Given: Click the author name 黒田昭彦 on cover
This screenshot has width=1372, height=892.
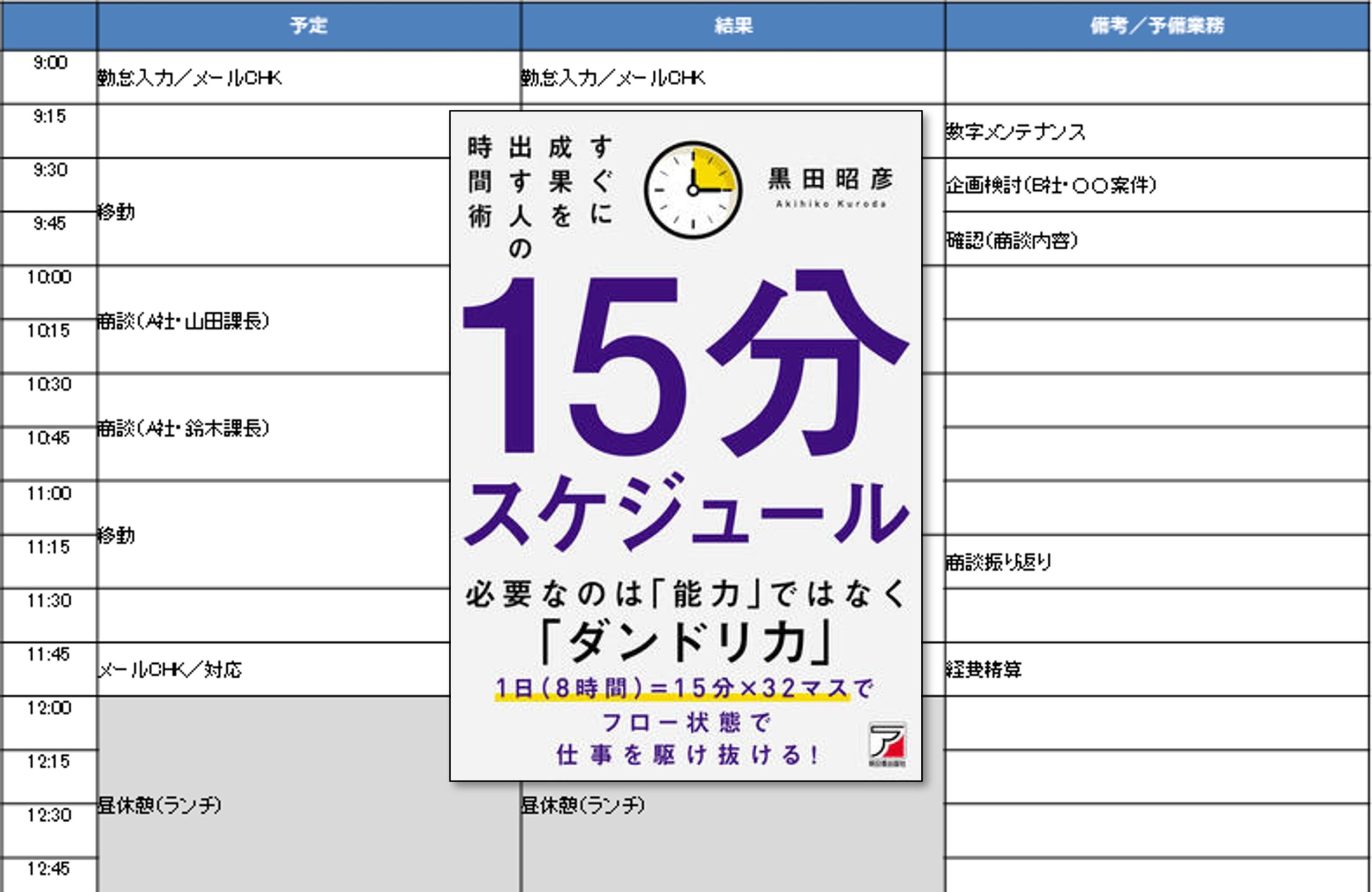Looking at the screenshot, I should [x=831, y=179].
